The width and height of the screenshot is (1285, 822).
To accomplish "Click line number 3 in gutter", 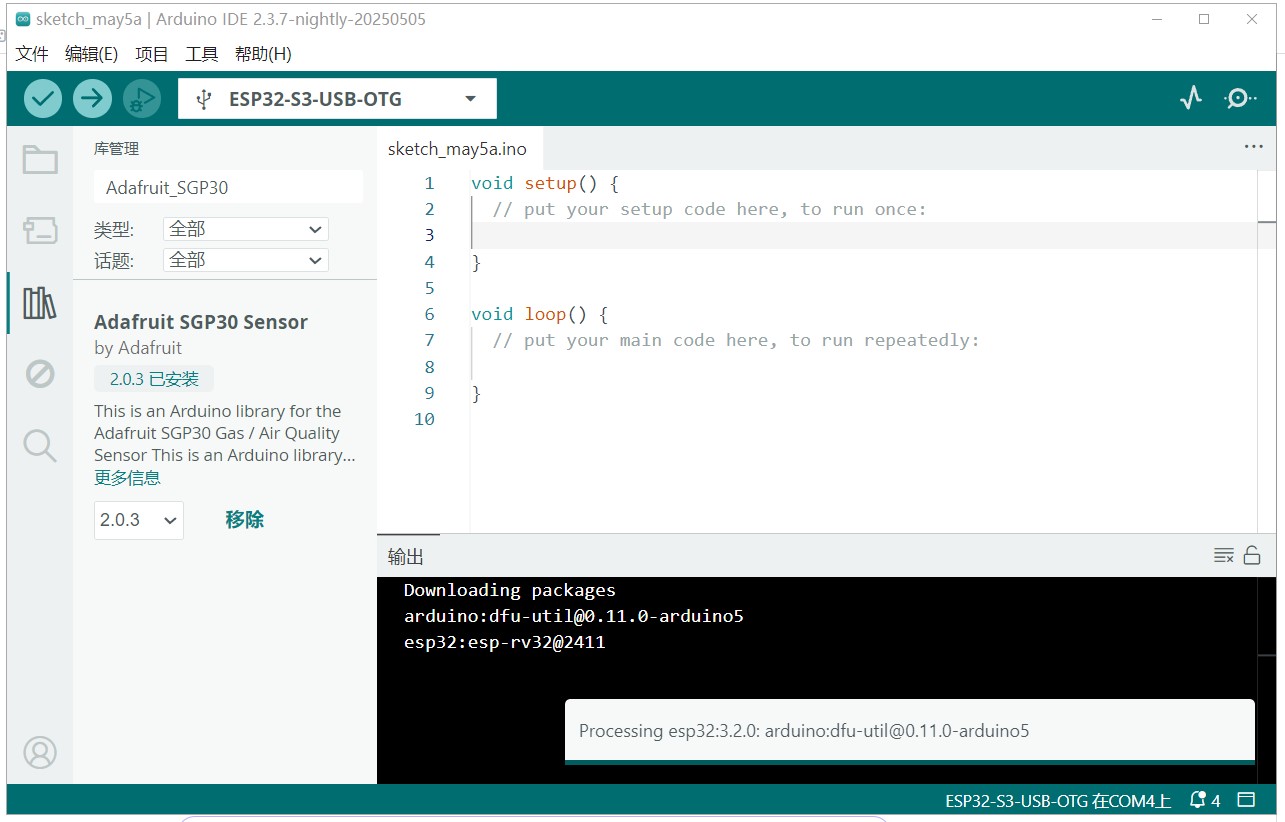I will tap(429, 235).
